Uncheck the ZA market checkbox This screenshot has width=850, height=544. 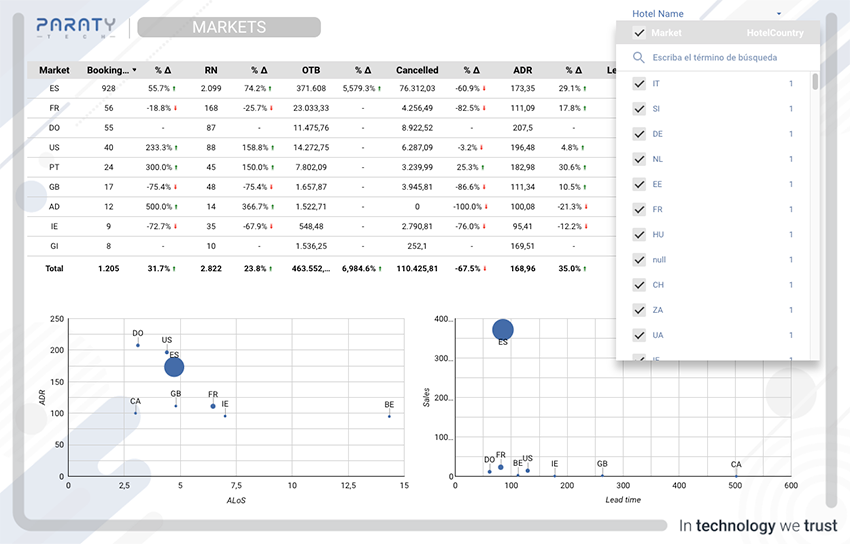click(639, 310)
